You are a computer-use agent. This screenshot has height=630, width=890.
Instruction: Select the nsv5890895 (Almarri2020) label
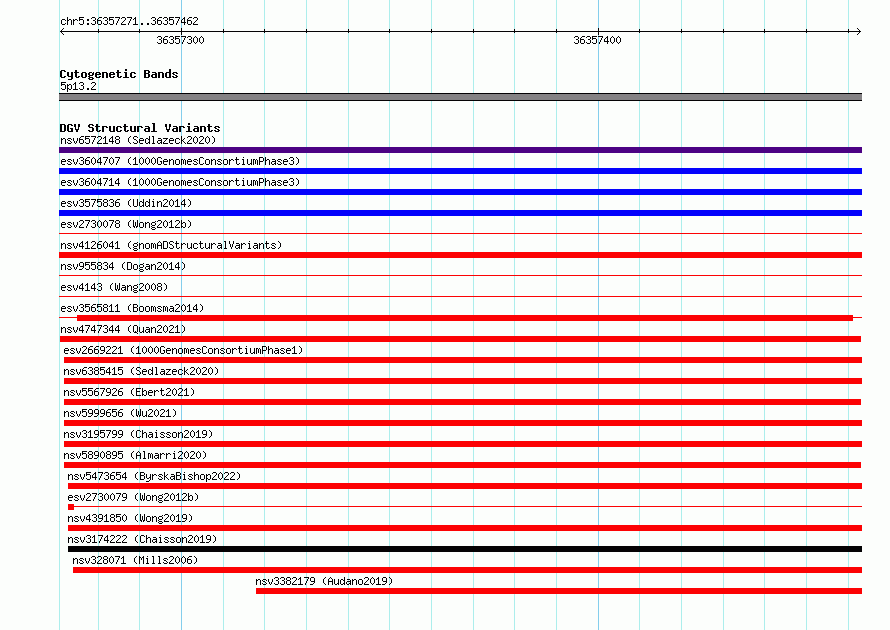[x=135, y=455]
